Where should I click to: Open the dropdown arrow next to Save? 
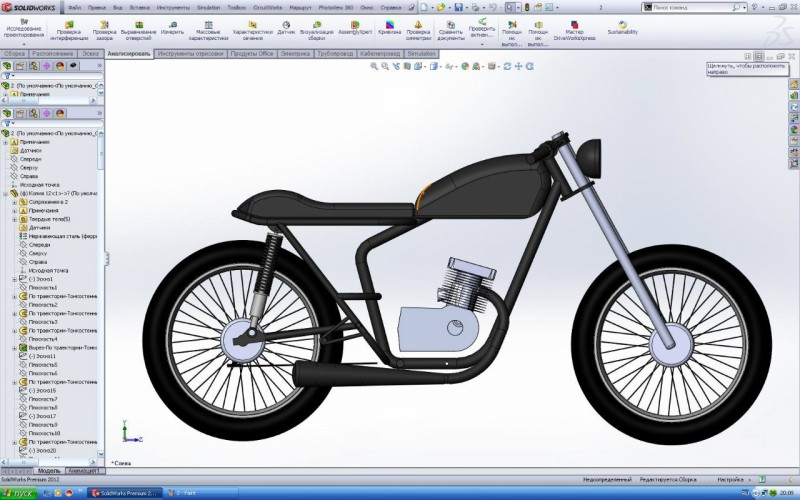click(x=466, y=8)
